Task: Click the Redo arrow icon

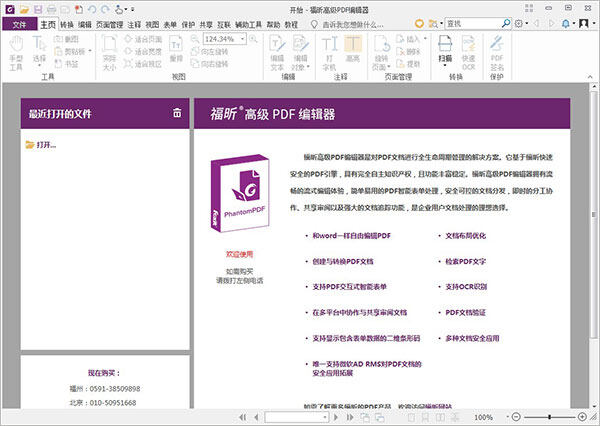Action: coord(104,9)
